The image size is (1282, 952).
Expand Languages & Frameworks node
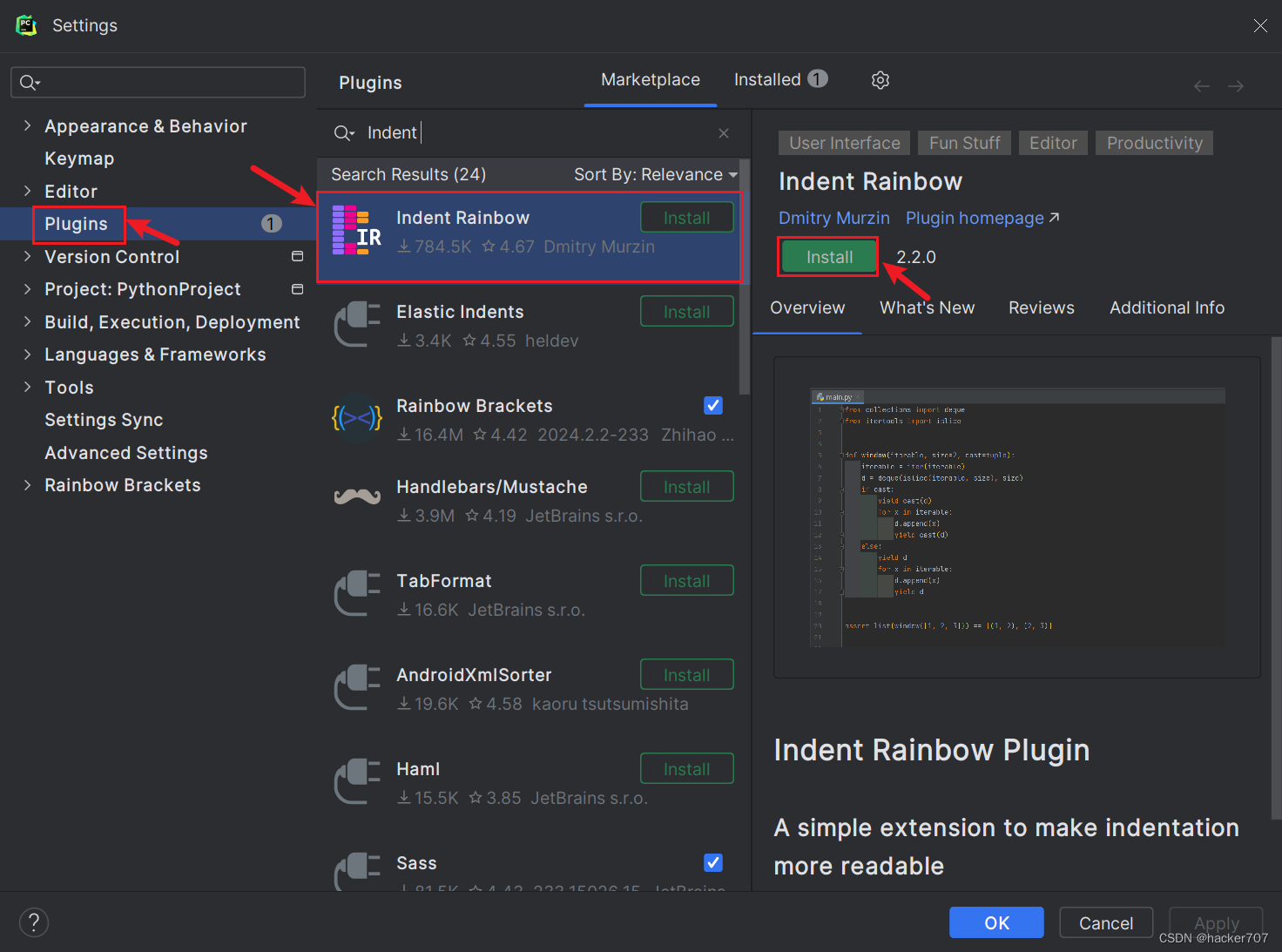[27, 354]
